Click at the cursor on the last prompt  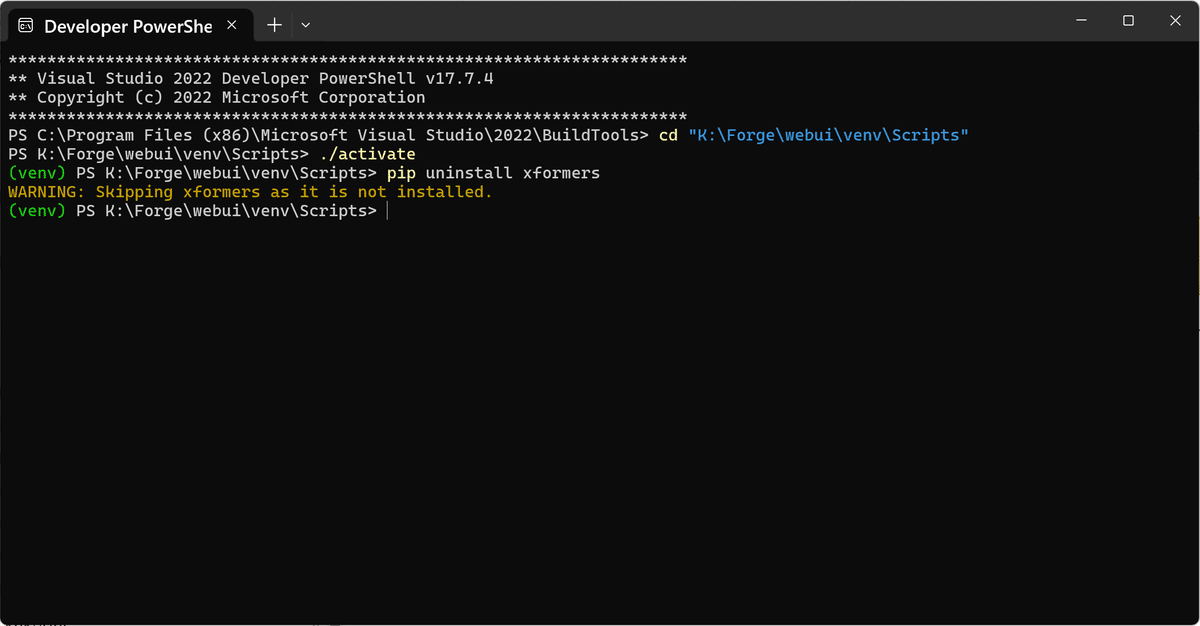[x=387, y=211]
